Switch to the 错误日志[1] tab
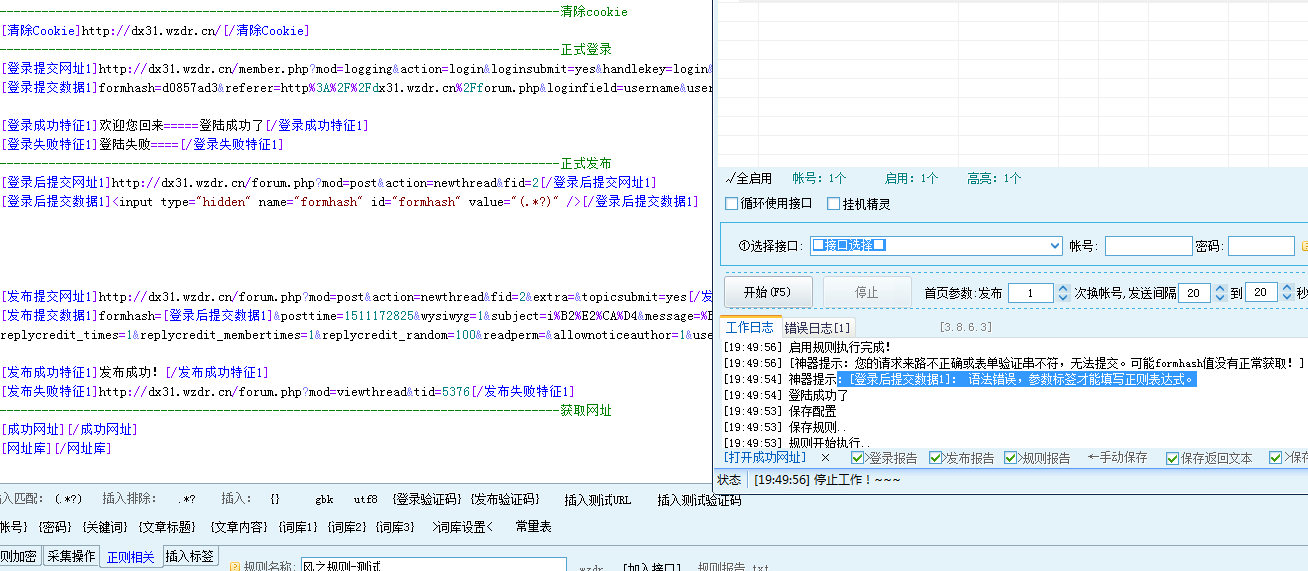This screenshot has height=571, width=1308. [x=817, y=328]
